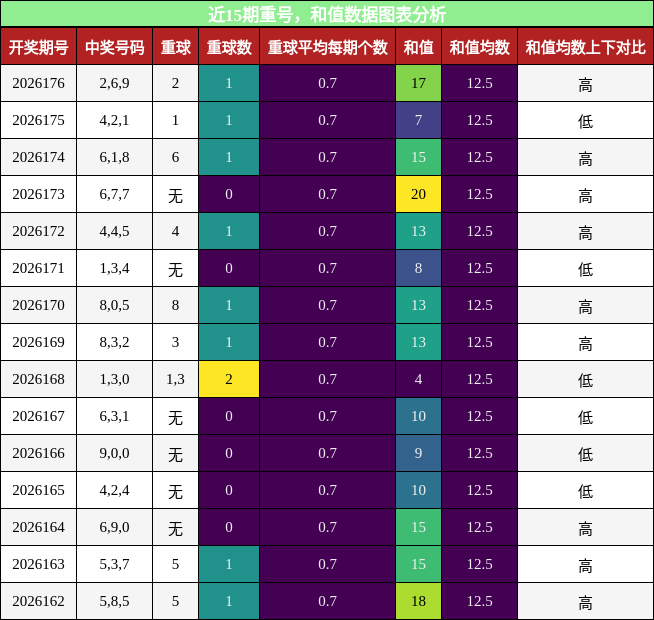Click winning numbers 4,2,1
This screenshot has width=654, height=620.
(x=114, y=120)
